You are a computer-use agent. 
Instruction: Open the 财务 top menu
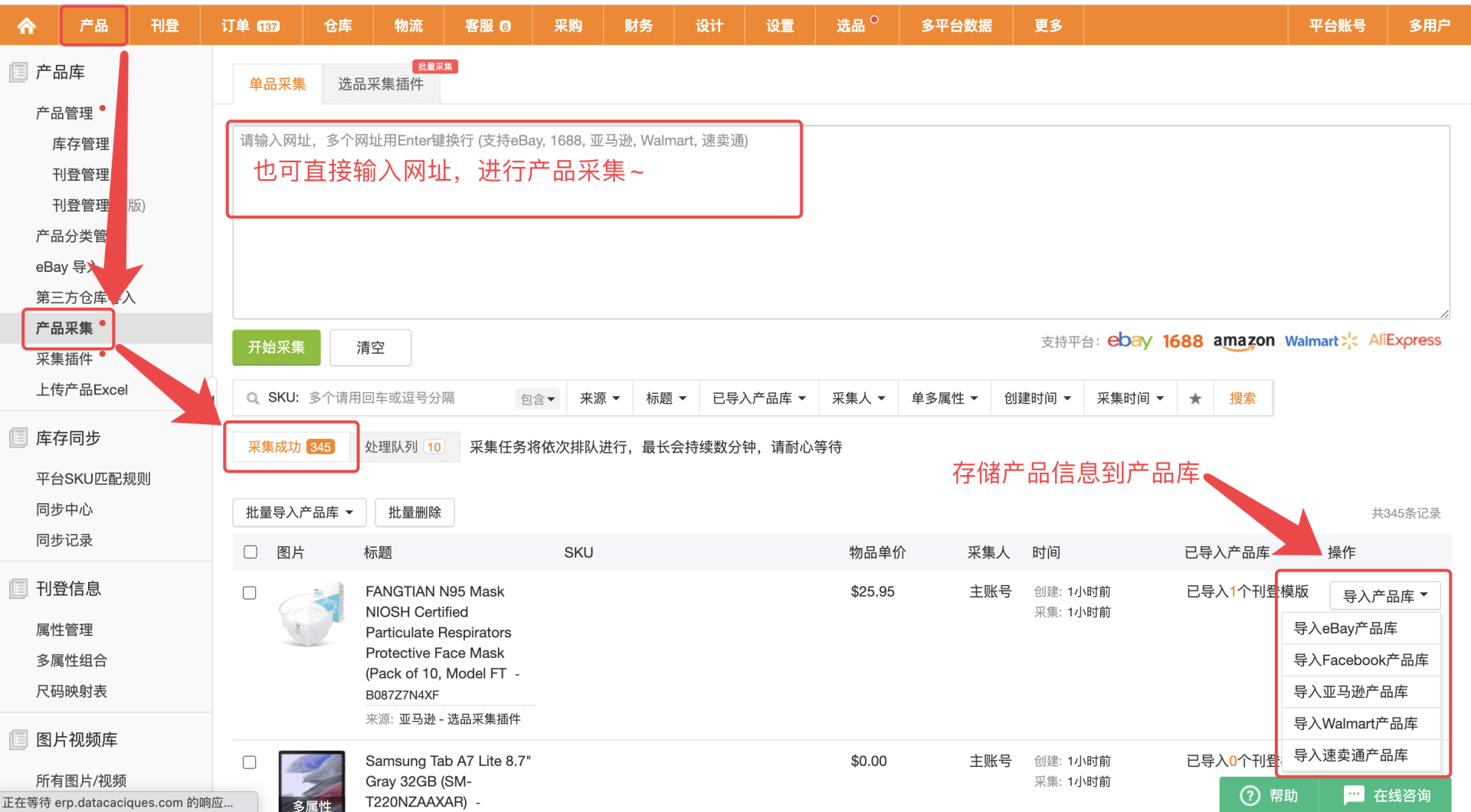pos(638,26)
